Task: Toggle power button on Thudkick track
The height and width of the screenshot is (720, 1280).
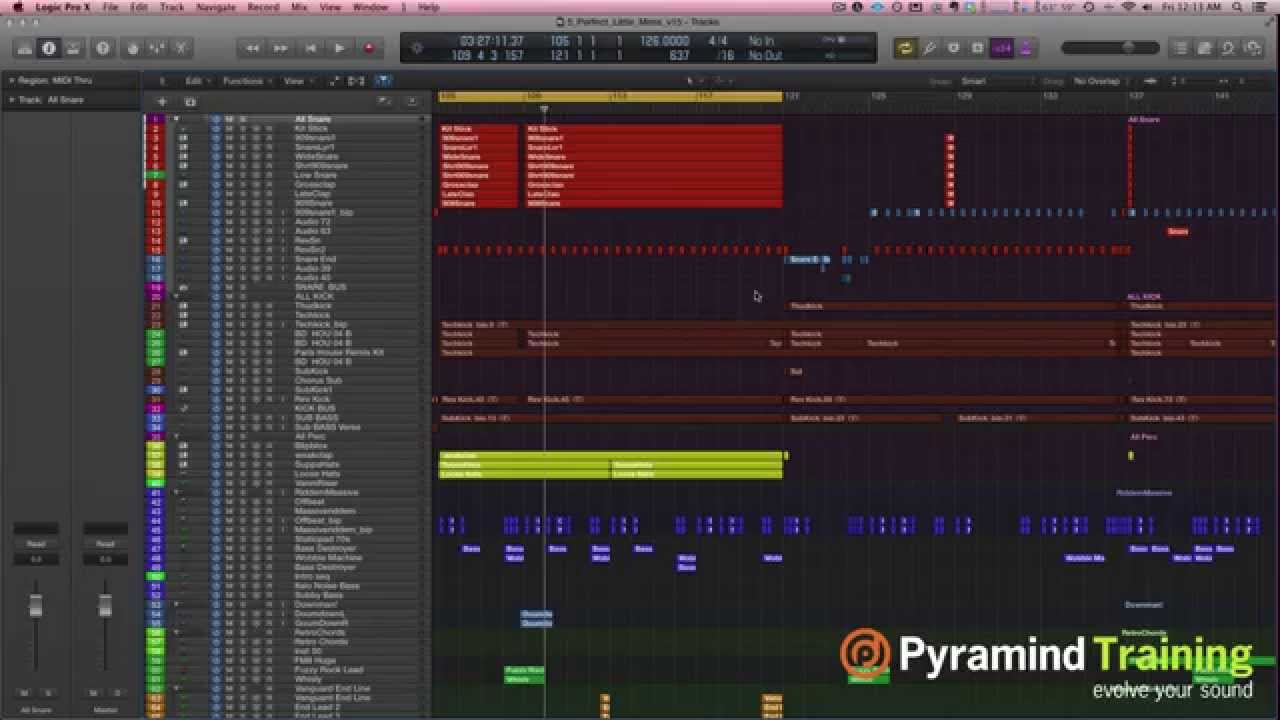Action: tap(216, 306)
